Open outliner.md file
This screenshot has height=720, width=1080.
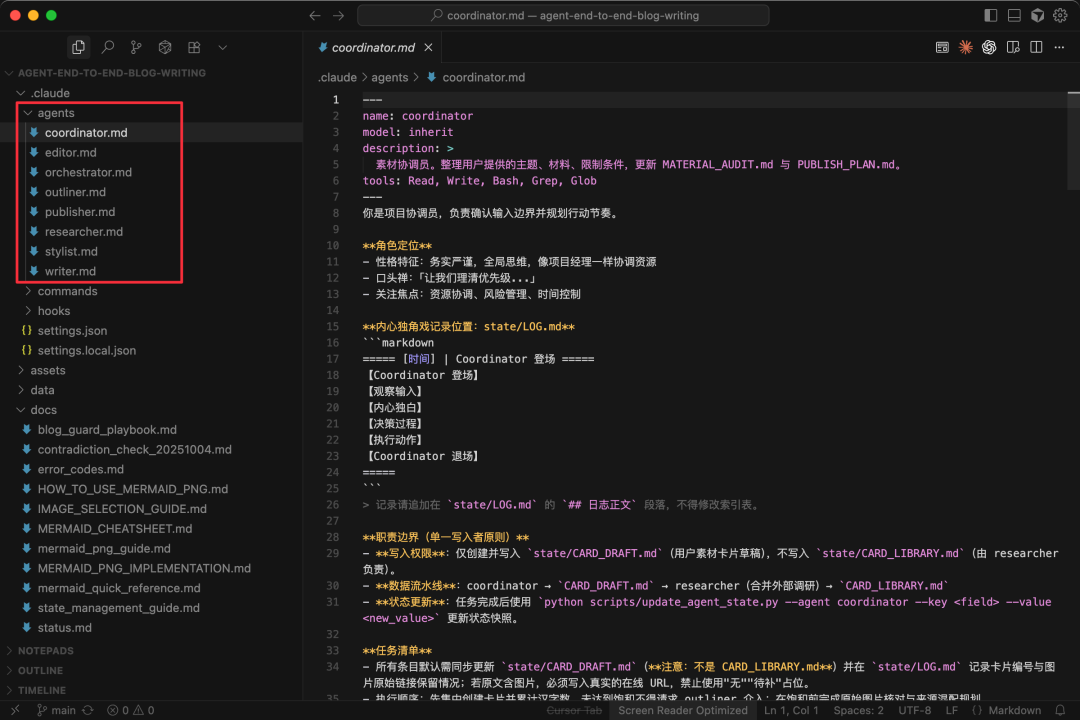pos(152,192)
